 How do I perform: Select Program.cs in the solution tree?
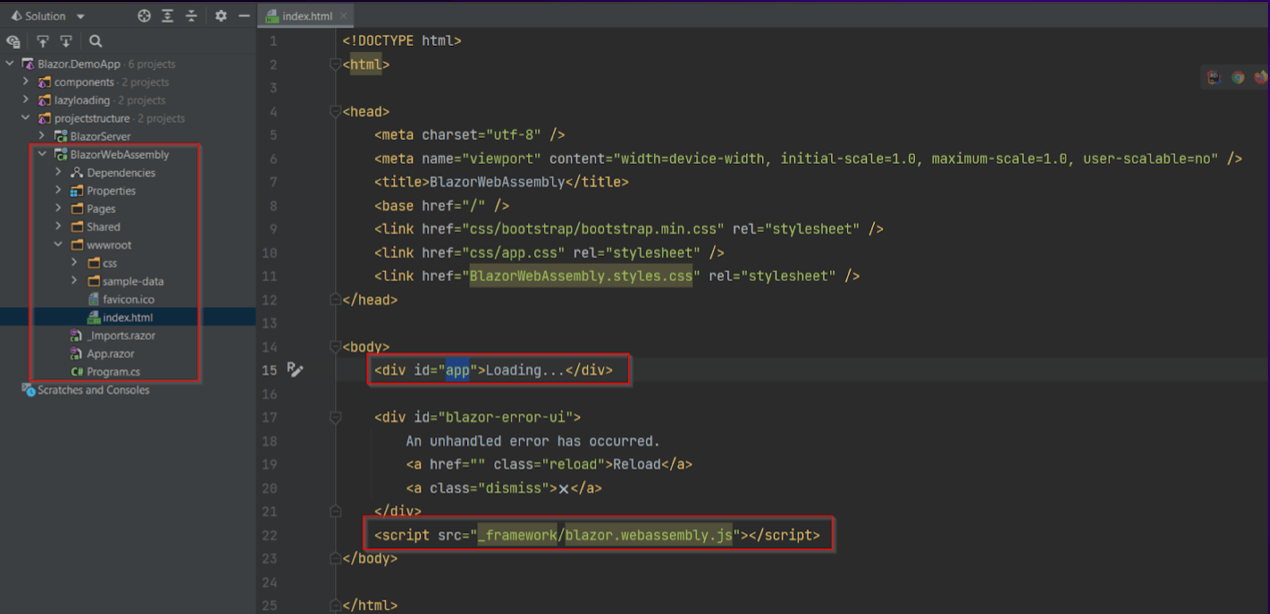(113, 372)
